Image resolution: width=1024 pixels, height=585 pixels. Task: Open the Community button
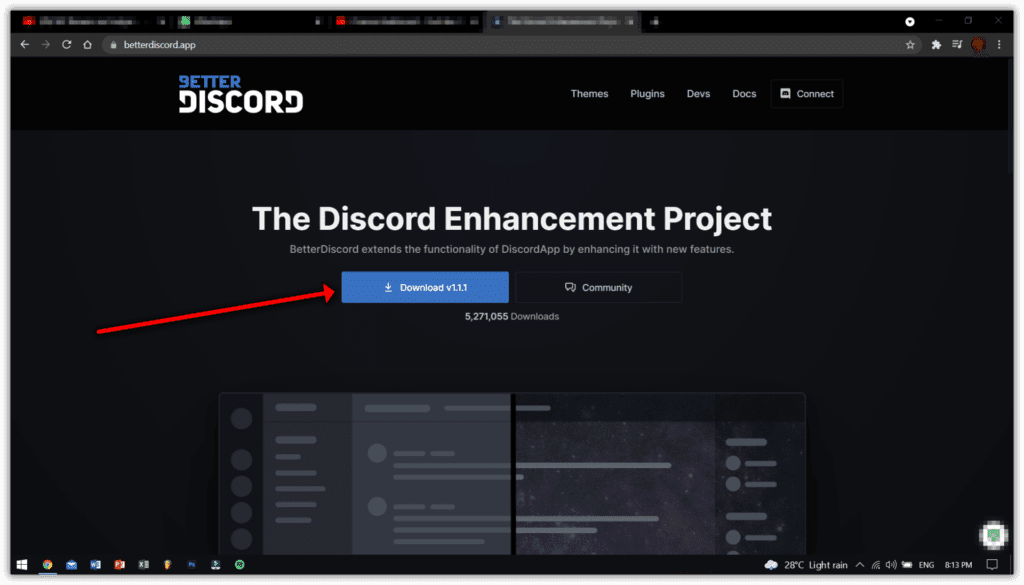click(598, 287)
